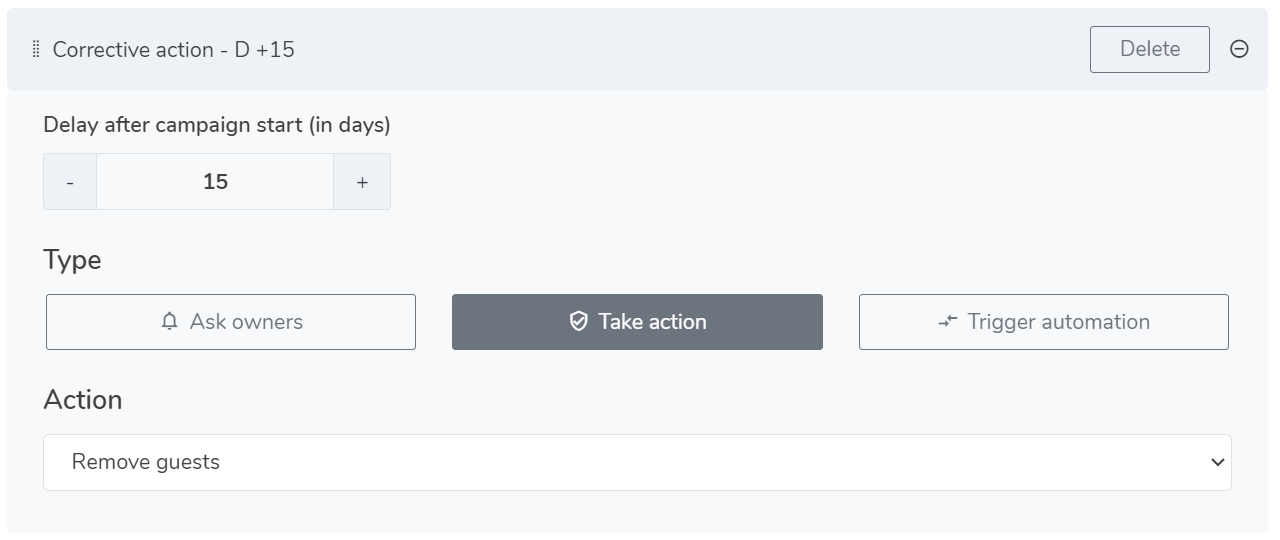Click the arrows icon on Trigger automation
The width and height of the screenshot is (1280, 540).
point(948,322)
